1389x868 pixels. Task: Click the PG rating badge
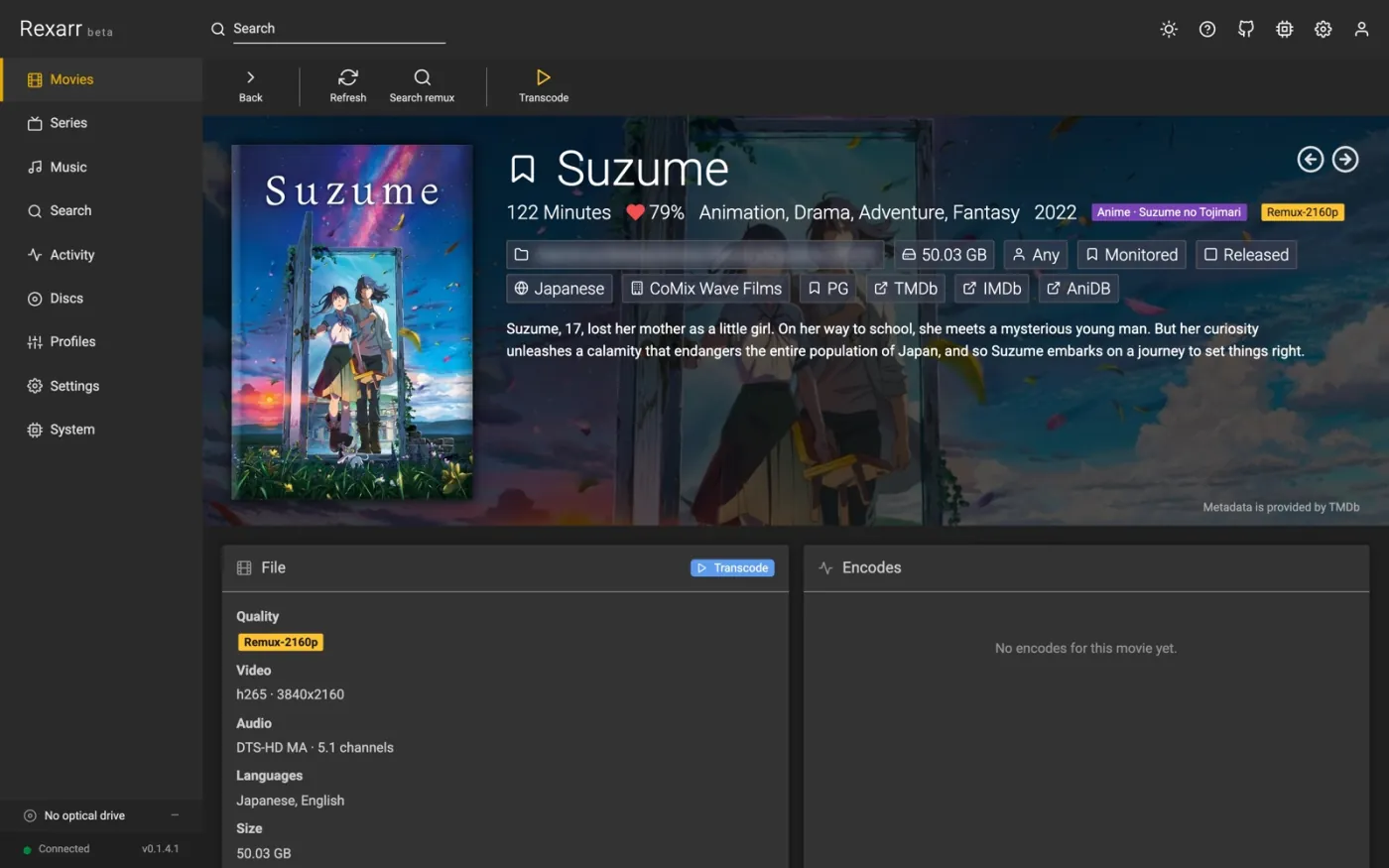(x=828, y=289)
